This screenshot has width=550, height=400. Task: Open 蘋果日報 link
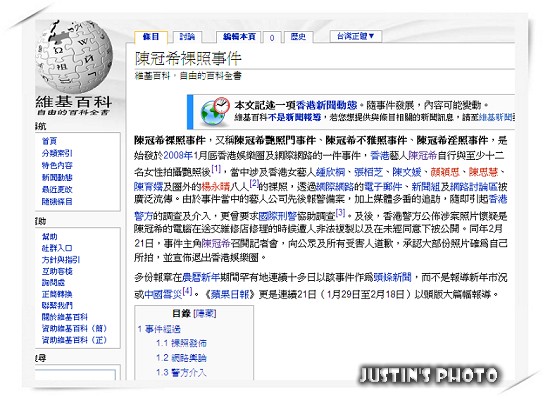pos(230,294)
